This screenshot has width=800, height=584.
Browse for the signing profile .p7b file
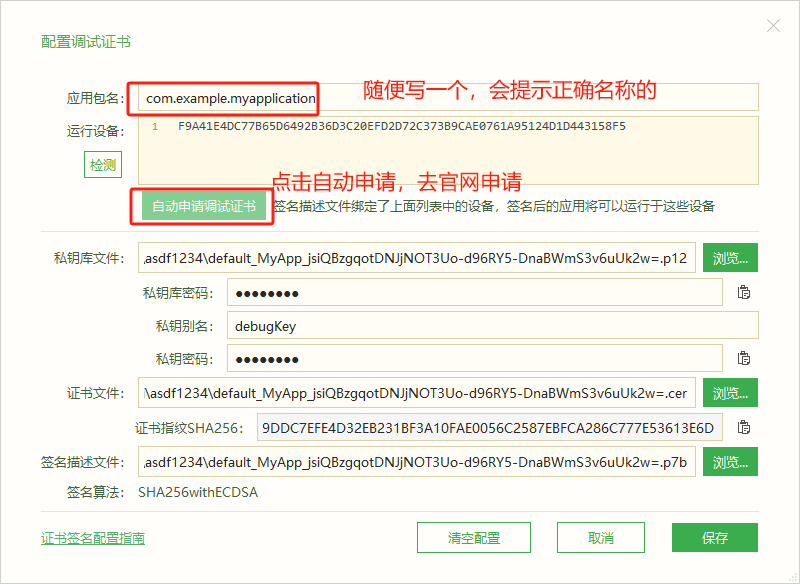tap(730, 461)
